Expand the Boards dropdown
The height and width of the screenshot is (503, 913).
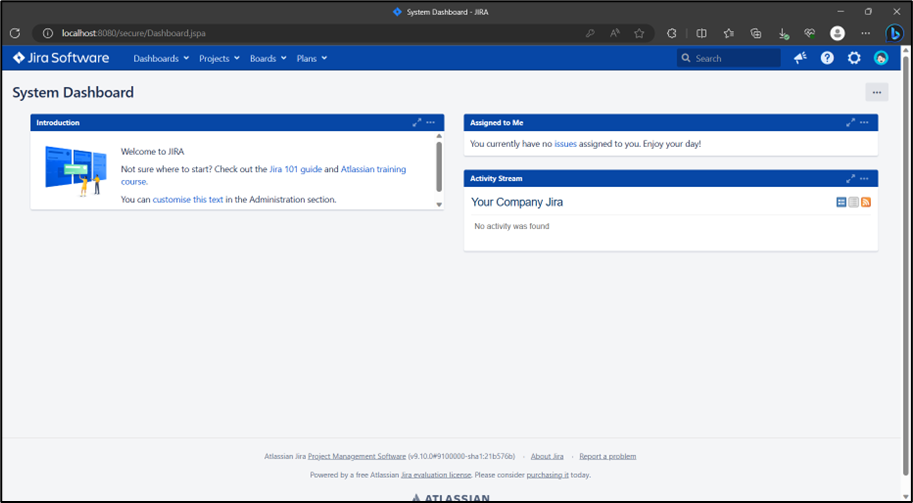268,58
